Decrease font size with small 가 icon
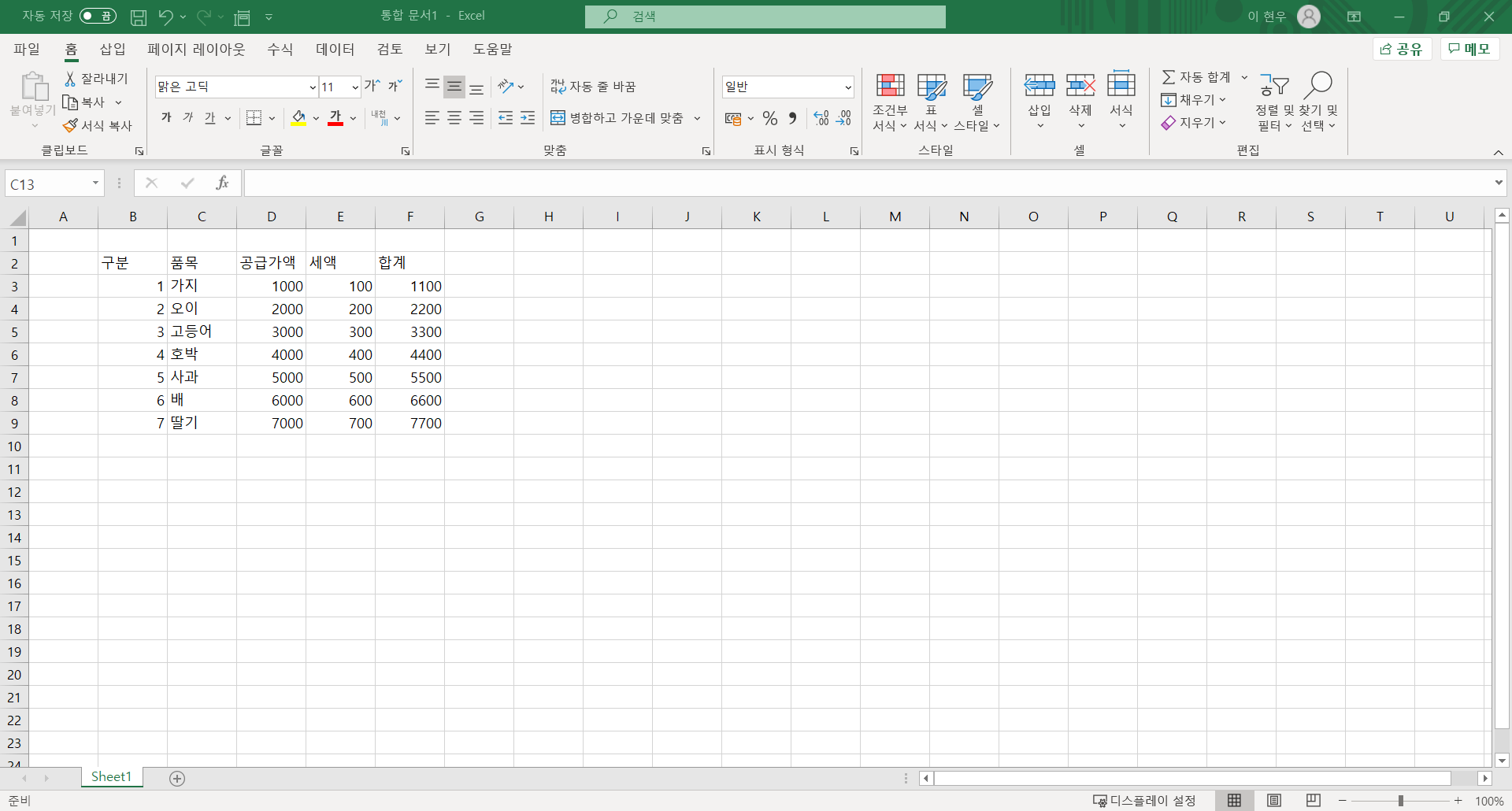The width and height of the screenshot is (1512, 811). point(395,86)
